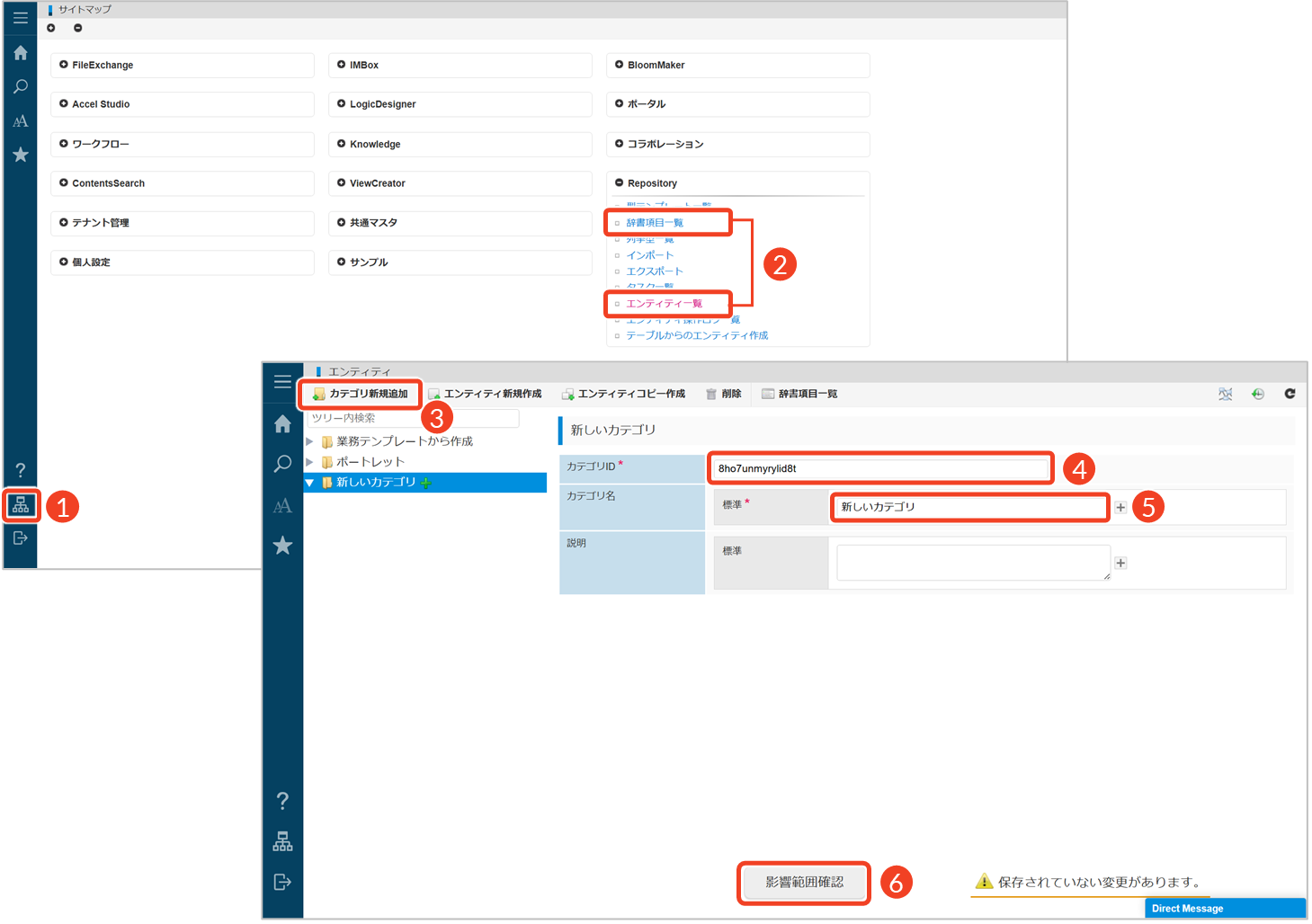
Task: Click エンティティ新規作成 in the toolbar
Action: pyautogui.click(x=486, y=394)
